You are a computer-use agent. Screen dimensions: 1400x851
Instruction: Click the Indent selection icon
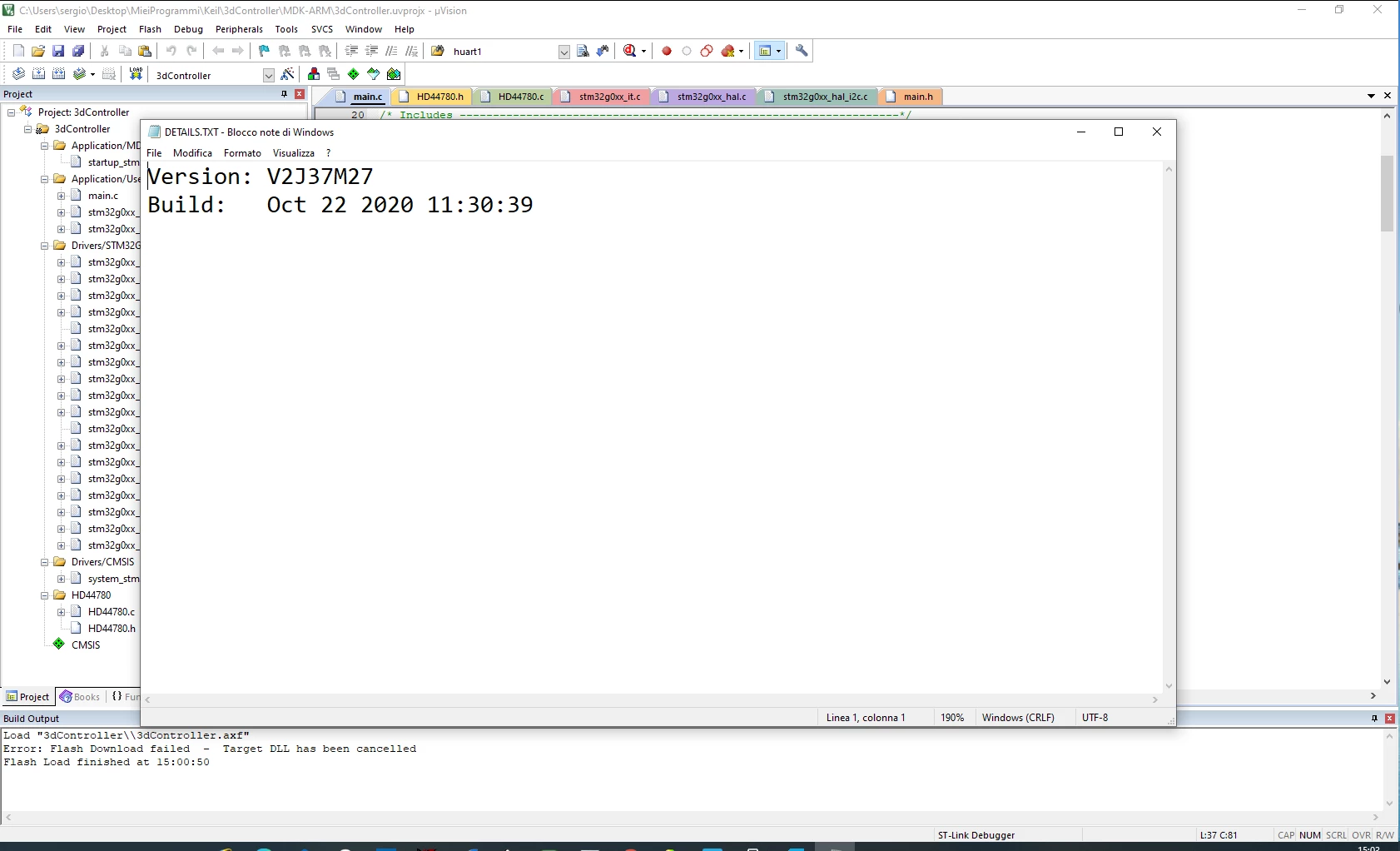click(x=352, y=51)
